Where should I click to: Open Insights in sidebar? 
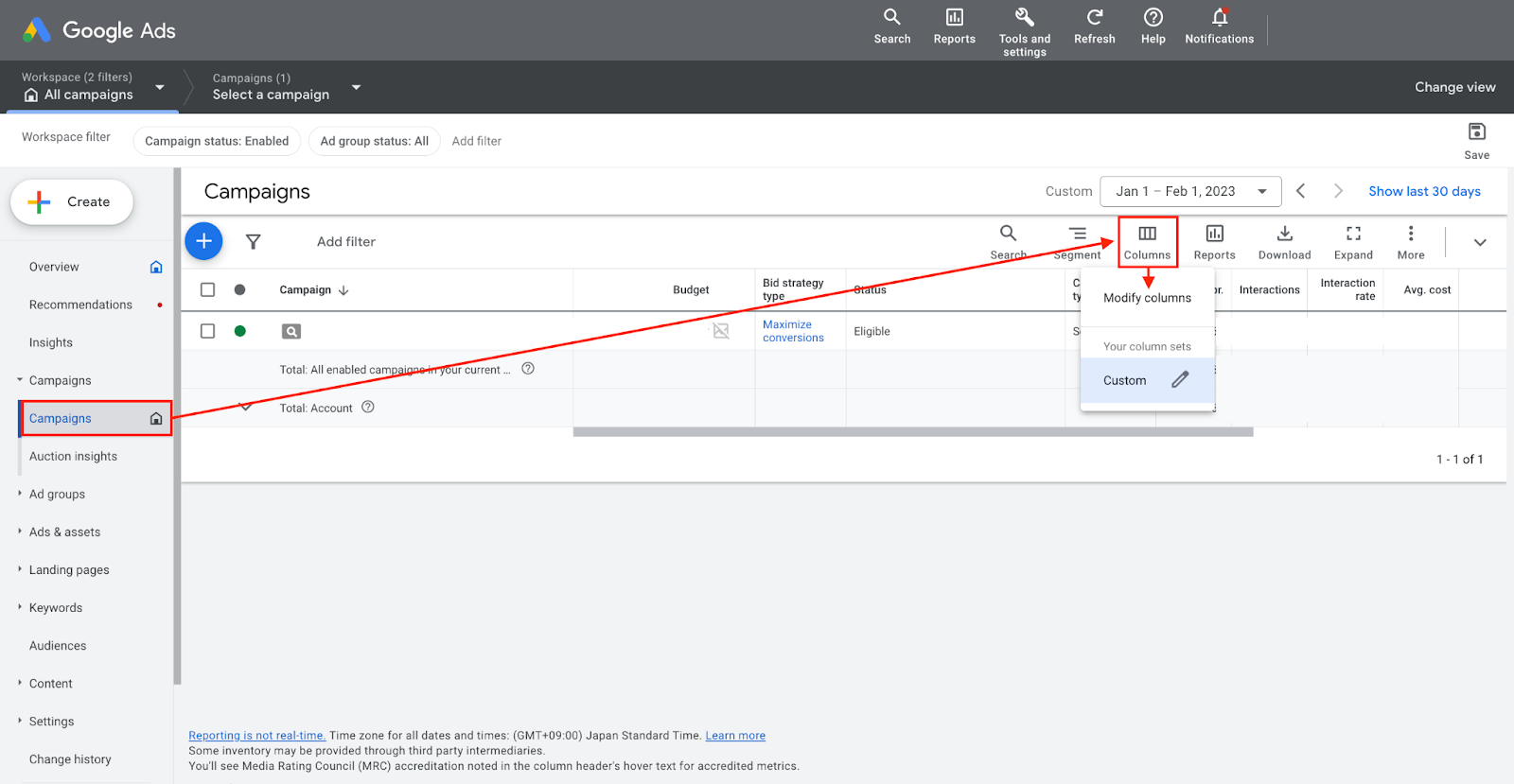[x=51, y=342]
